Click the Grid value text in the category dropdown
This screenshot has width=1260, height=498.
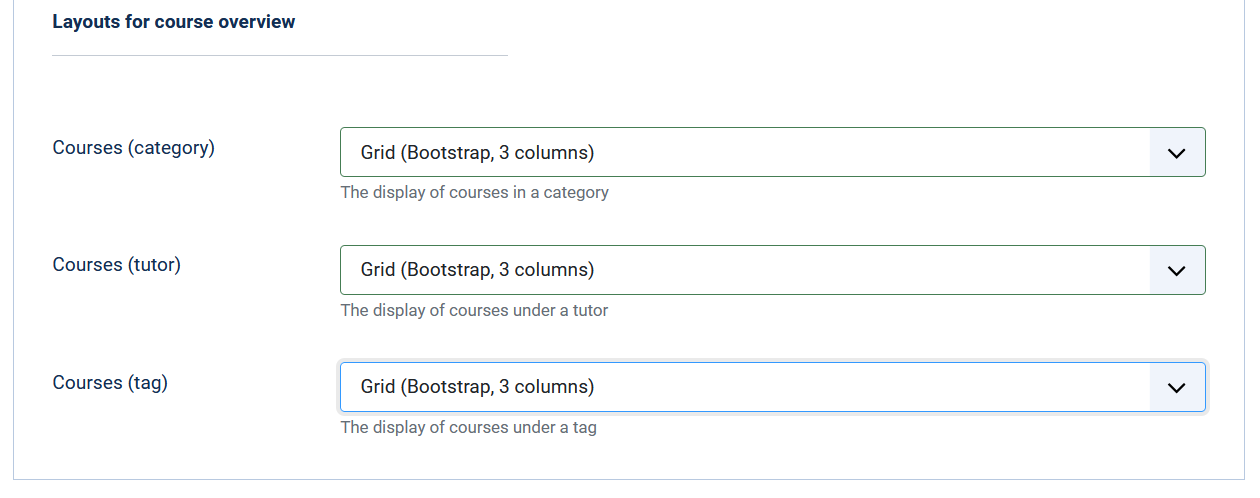pos(477,153)
